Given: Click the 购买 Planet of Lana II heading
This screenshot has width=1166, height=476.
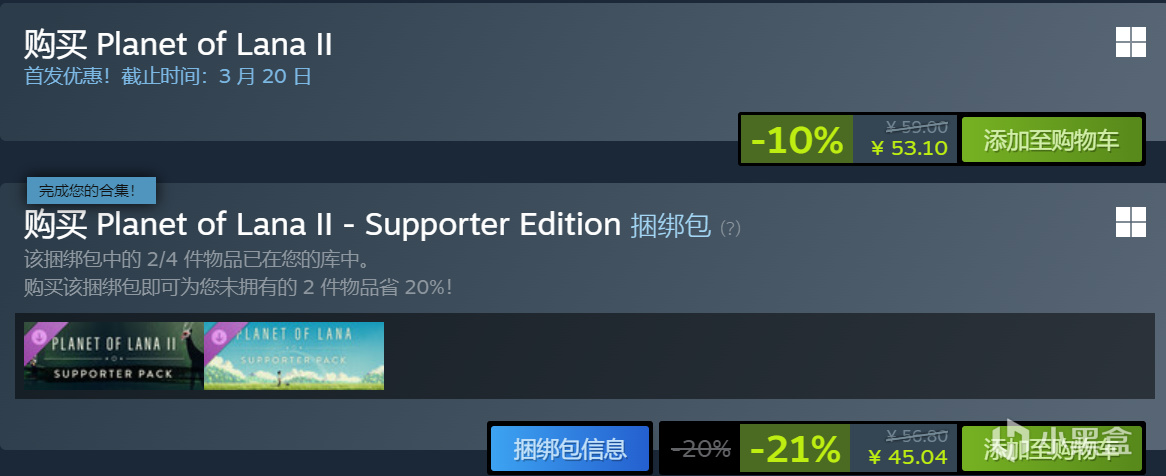Looking at the screenshot, I should point(178,45).
